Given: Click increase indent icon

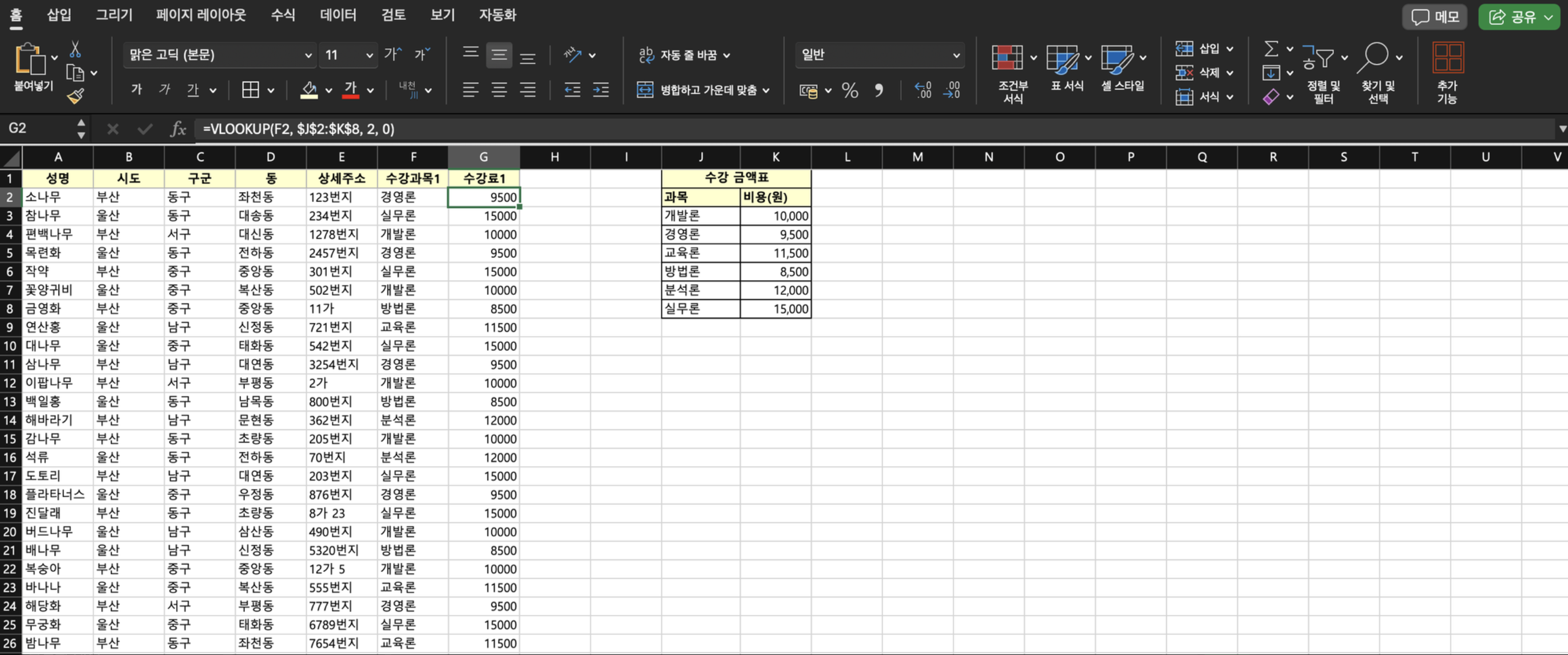Looking at the screenshot, I should point(601,90).
